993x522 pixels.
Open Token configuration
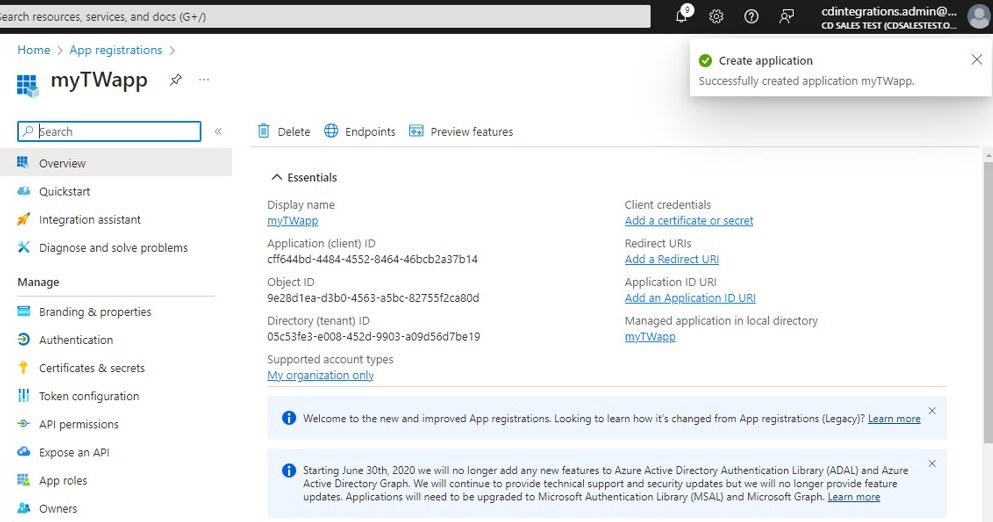(89, 396)
